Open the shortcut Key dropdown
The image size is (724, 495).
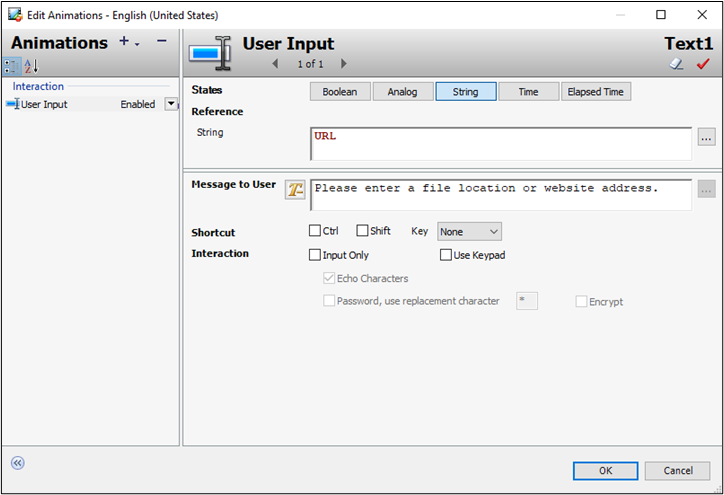[469, 231]
